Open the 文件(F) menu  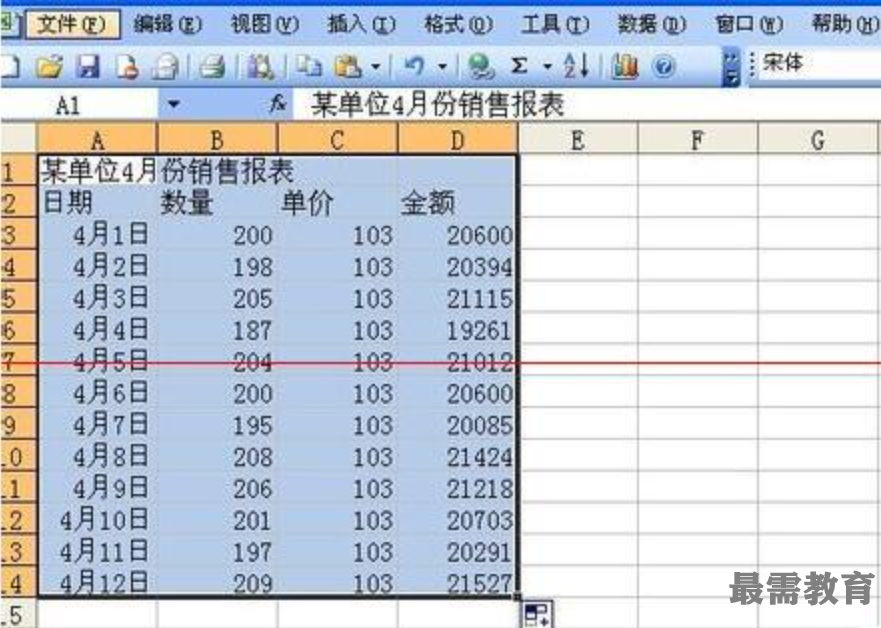click(73, 24)
